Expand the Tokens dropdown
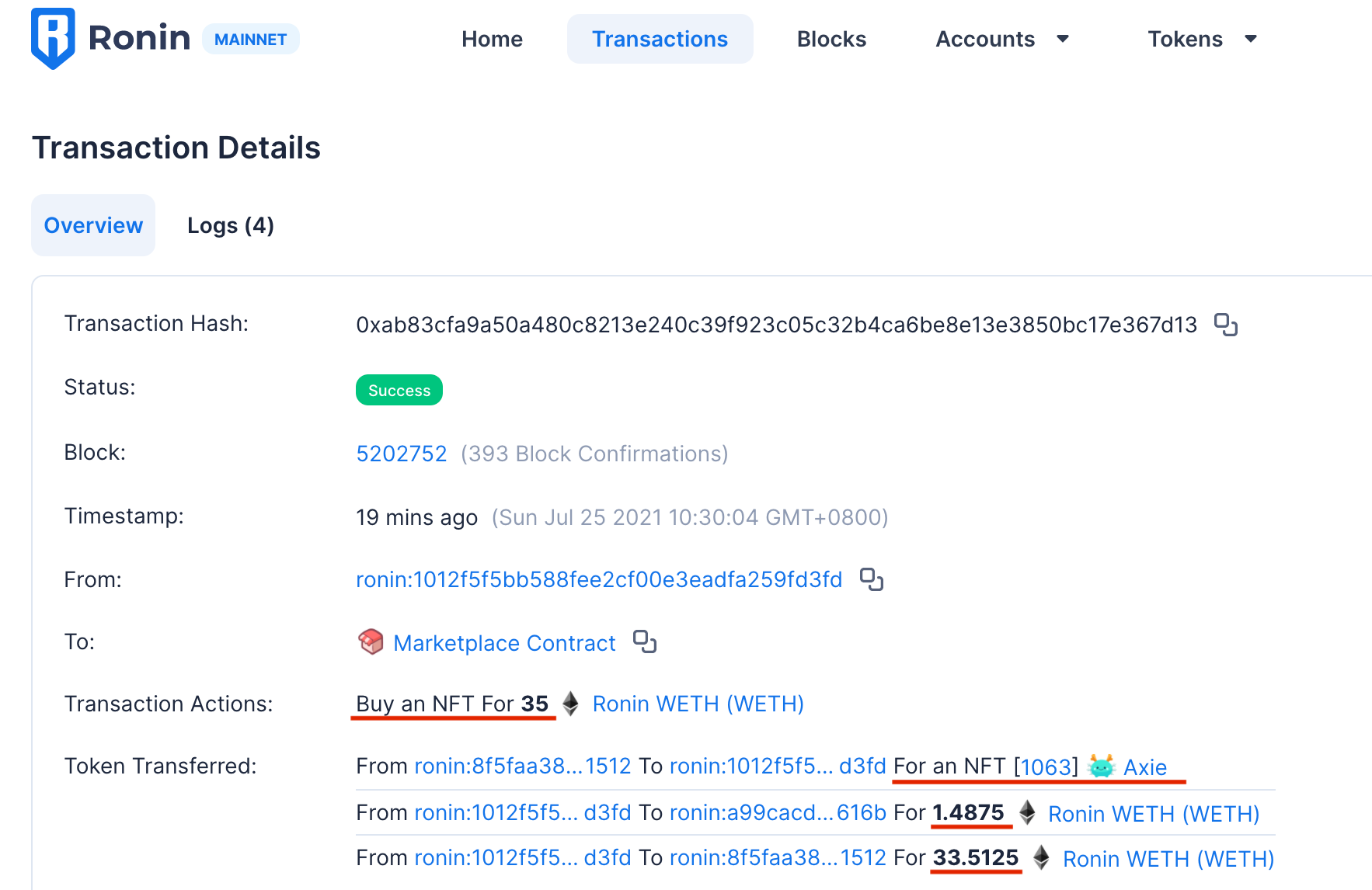 [x=1202, y=39]
